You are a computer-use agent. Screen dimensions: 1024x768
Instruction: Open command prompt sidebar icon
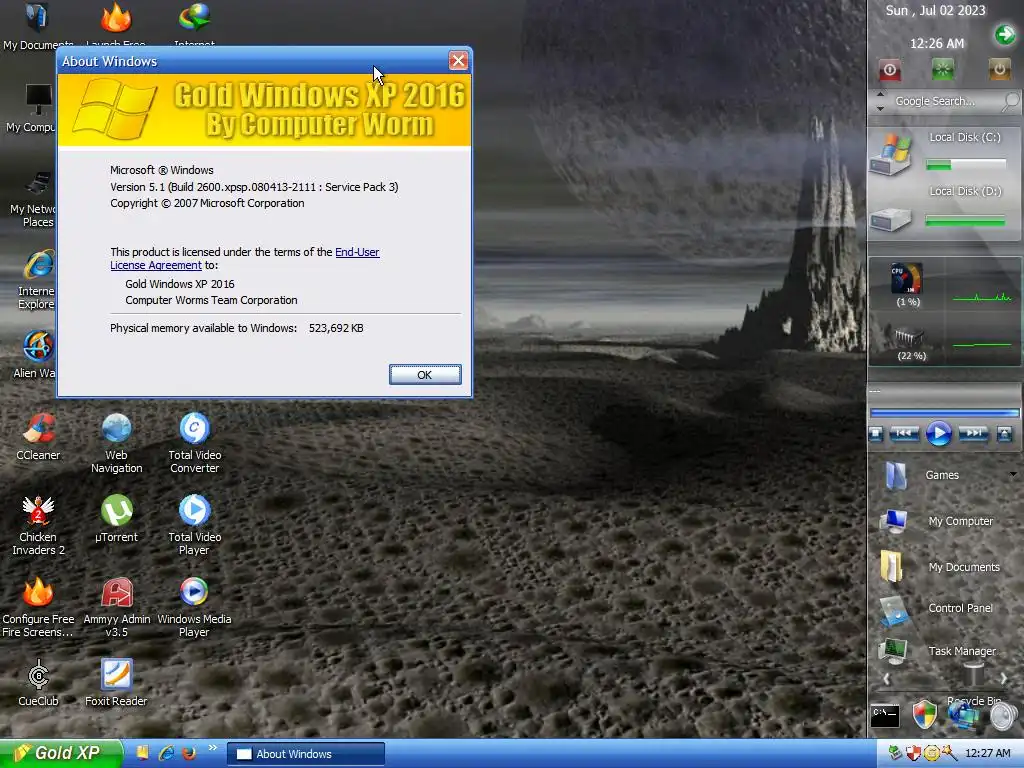885,716
